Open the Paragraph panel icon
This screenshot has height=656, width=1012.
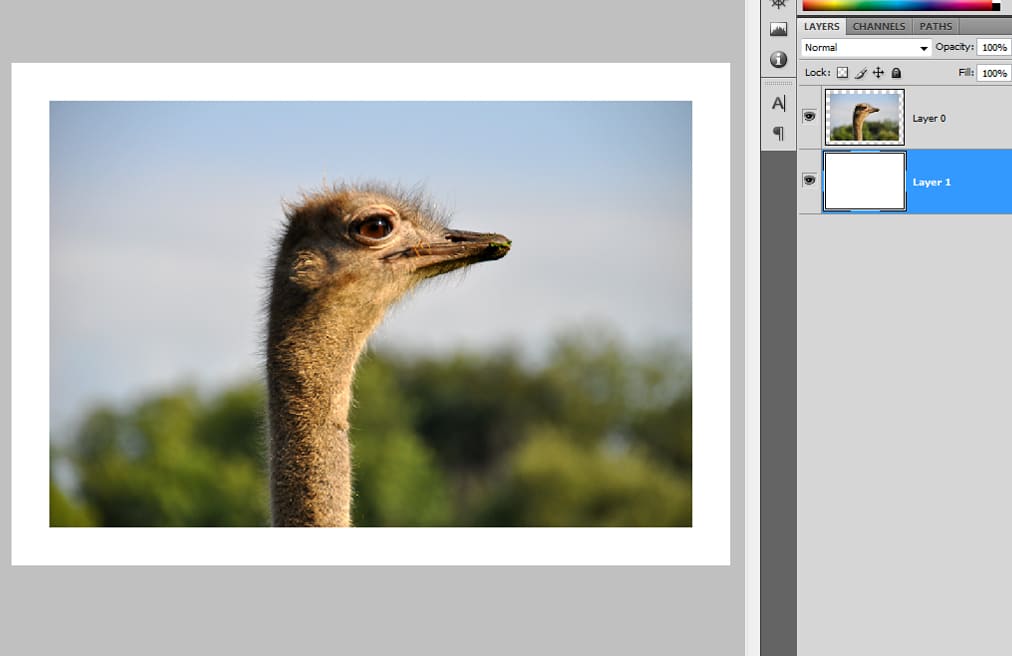[778, 133]
